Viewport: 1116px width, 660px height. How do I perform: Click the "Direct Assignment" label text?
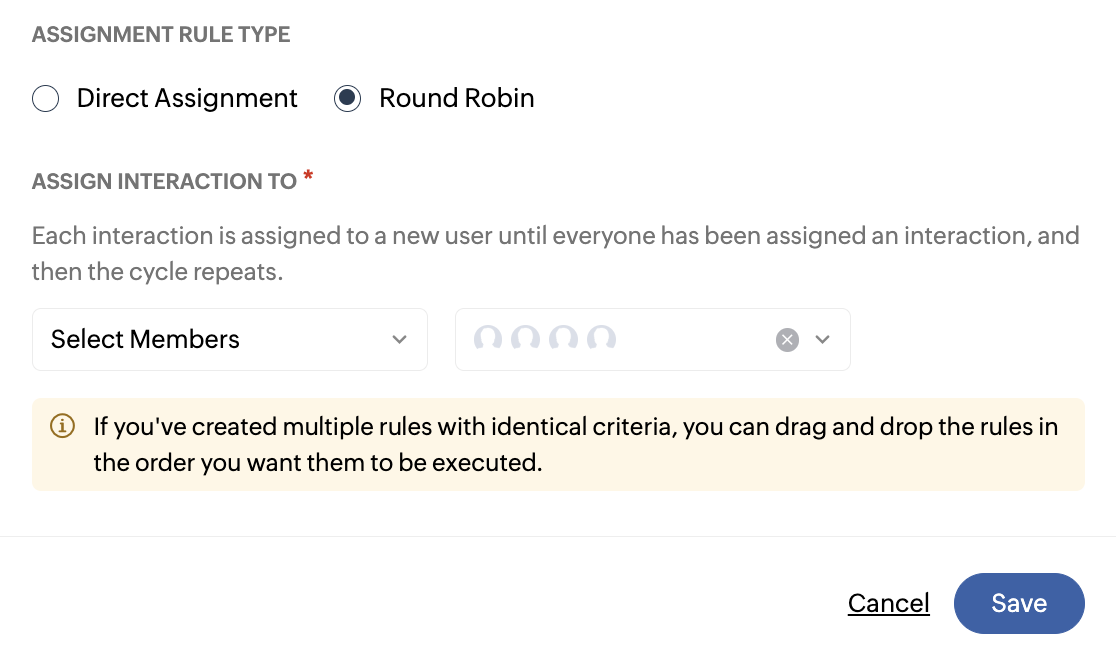pyautogui.click(x=187, y=99)
